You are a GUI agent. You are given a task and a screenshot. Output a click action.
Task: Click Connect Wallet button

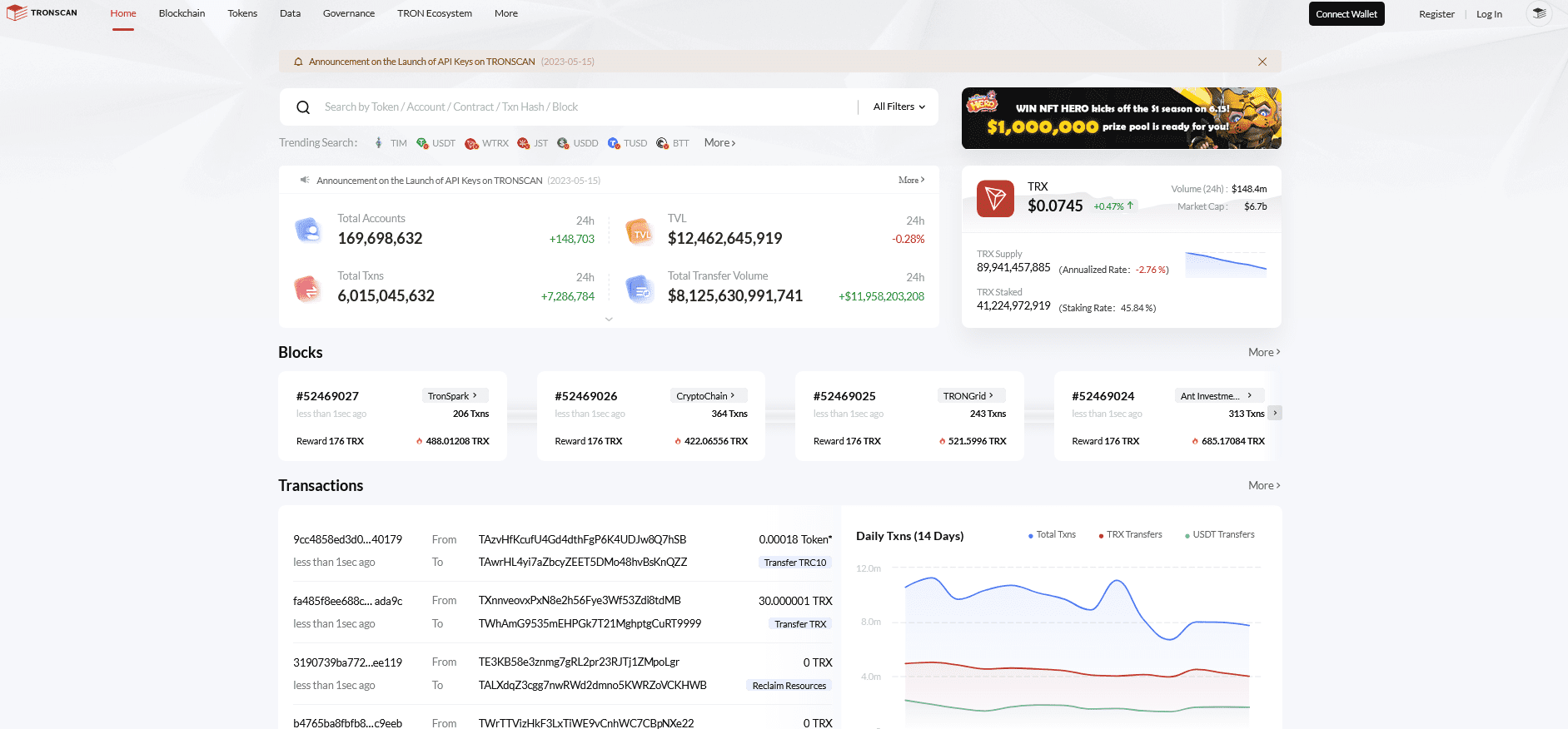coord(1346,14)
